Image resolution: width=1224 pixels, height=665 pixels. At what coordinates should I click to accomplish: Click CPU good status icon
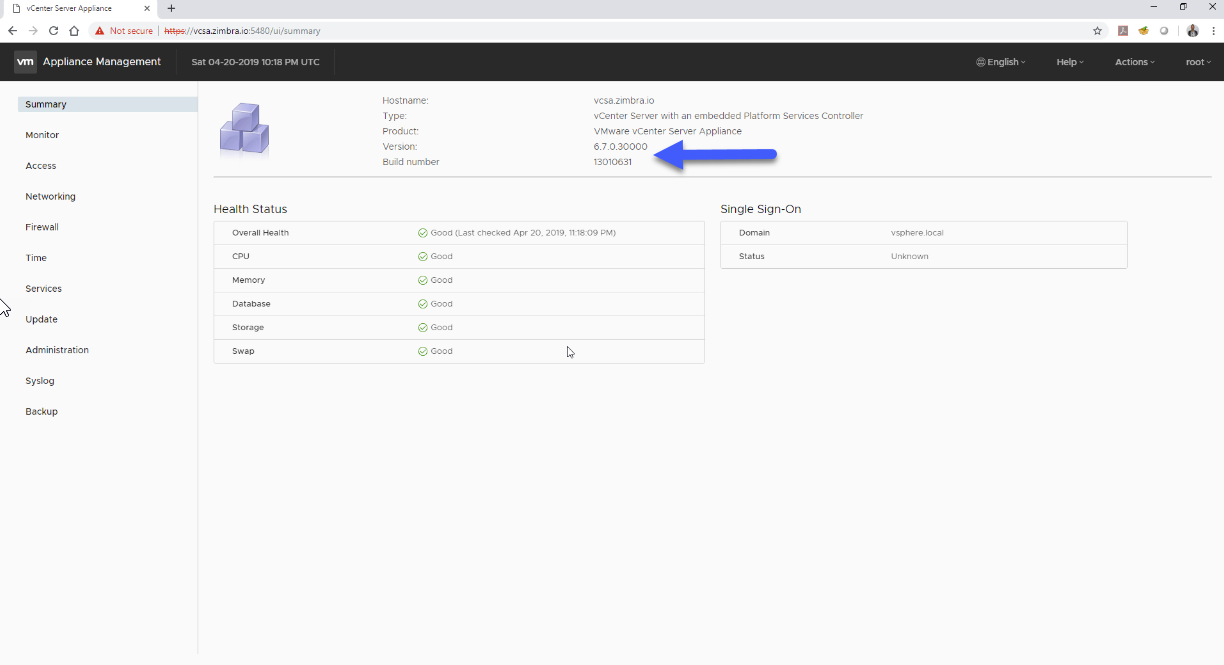[423, 257]
